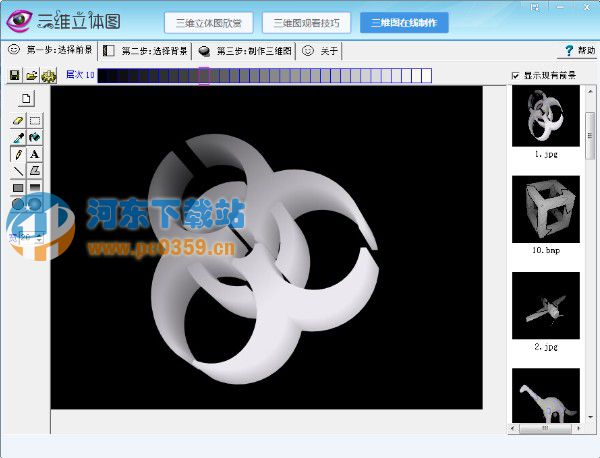The image size is (600, 458).
Task: Click the title bar dropdown menu icon
Action: pyautogui.click(x=535, y=7)
